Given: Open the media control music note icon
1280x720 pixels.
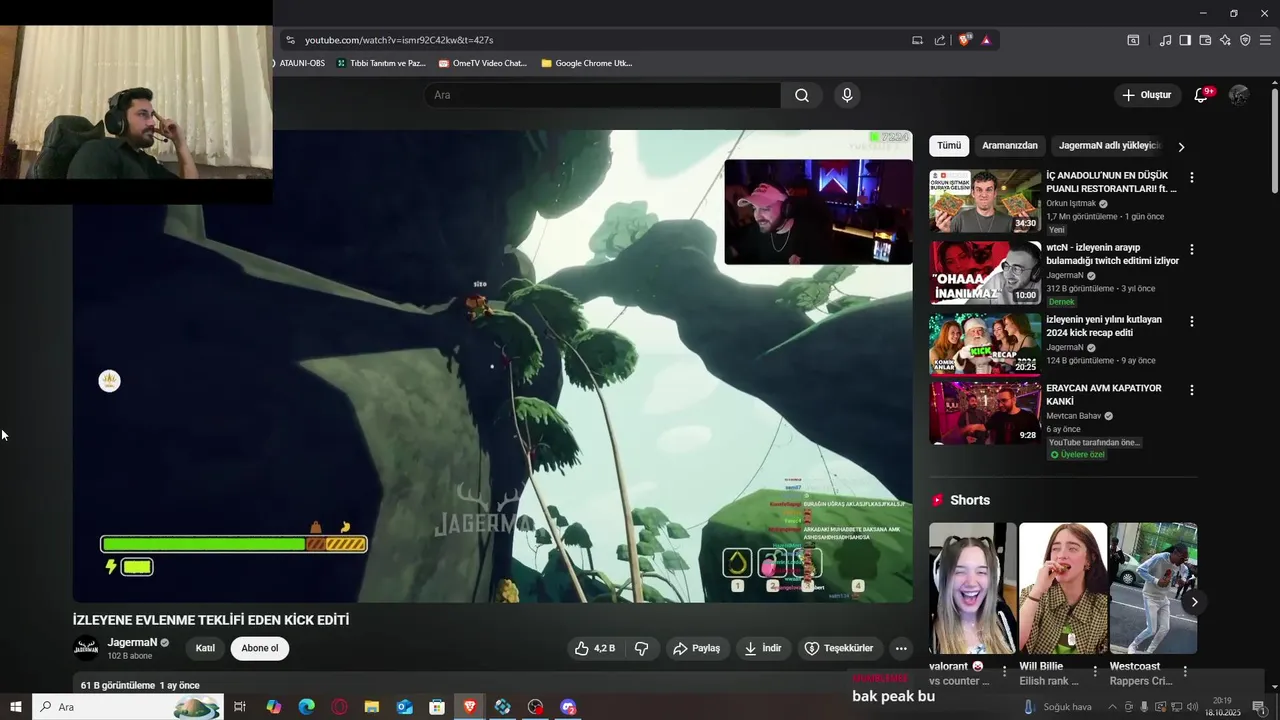Looking at the screenshot, I should click(x=1165, y=40).
